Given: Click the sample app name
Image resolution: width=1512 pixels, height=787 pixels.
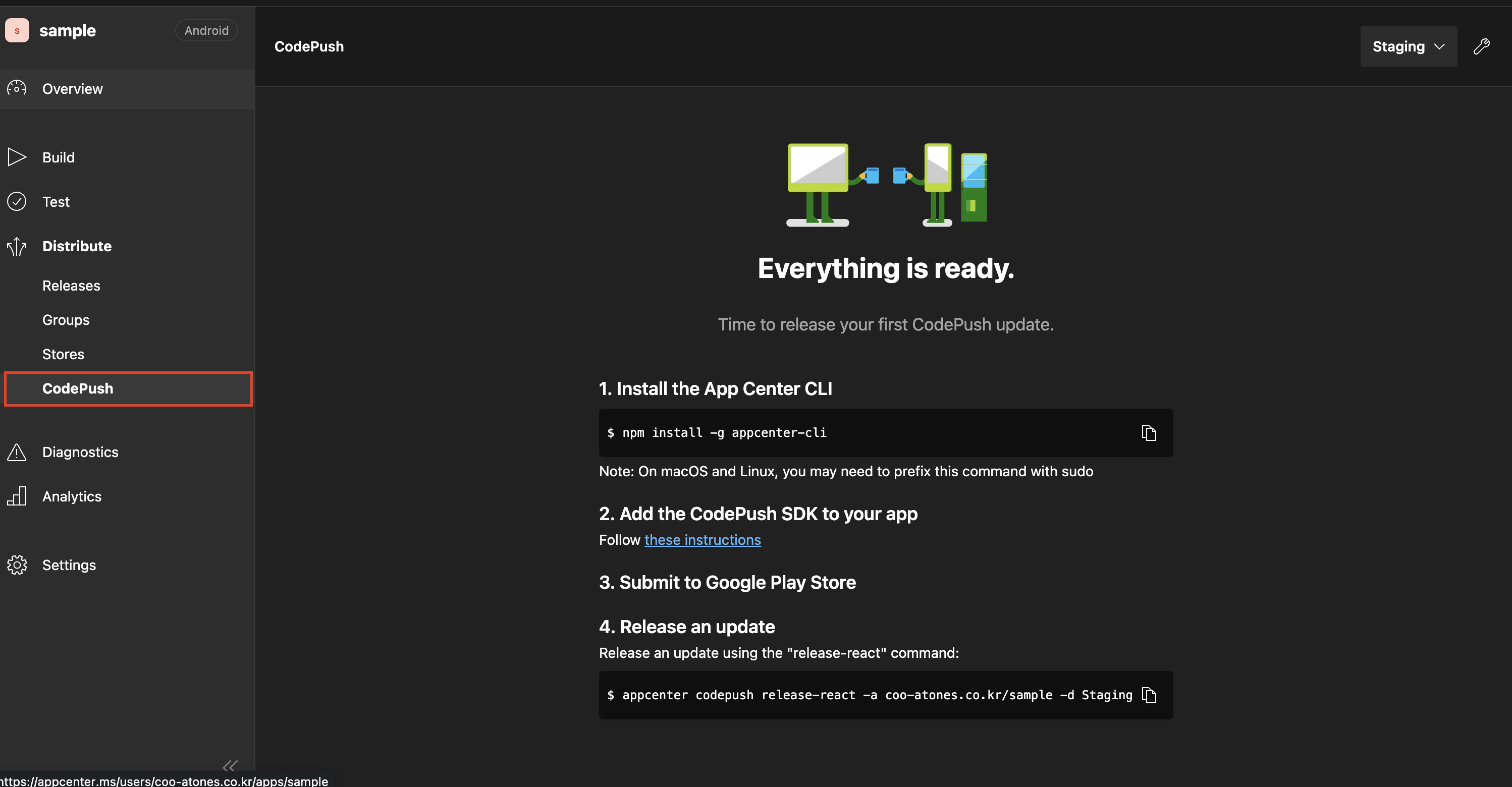Looking at the screenshot, I should coord(68,30).
